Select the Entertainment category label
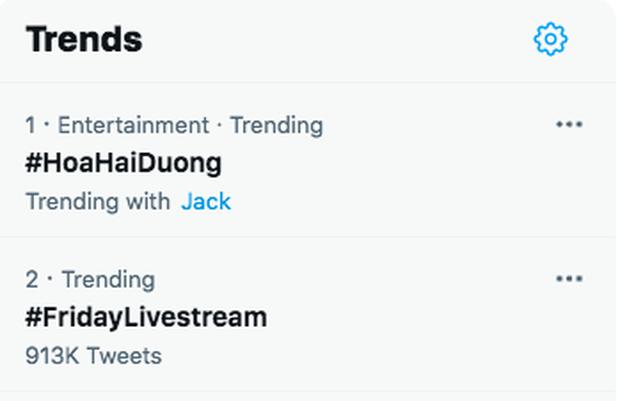 pos(133,125)
